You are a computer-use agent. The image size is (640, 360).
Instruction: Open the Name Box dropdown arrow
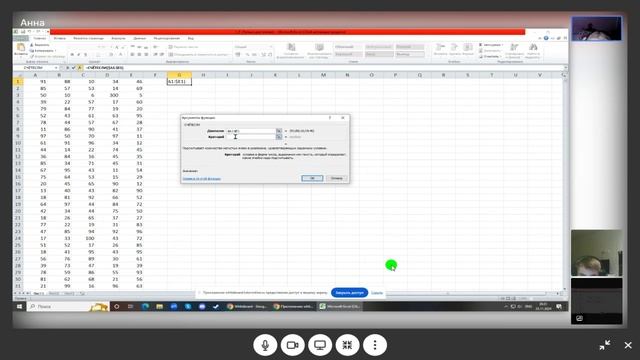tap(56, 68)
